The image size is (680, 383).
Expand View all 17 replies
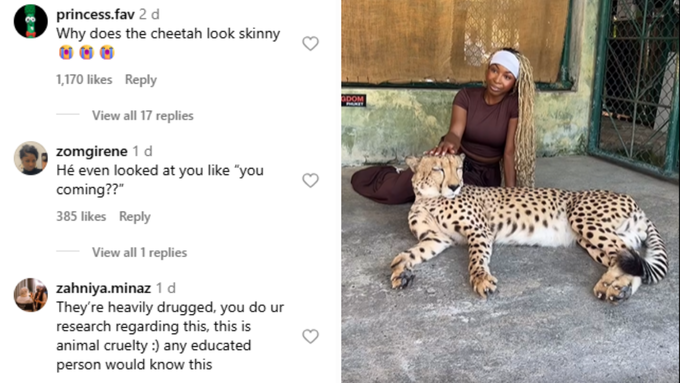tap(142, 116)
